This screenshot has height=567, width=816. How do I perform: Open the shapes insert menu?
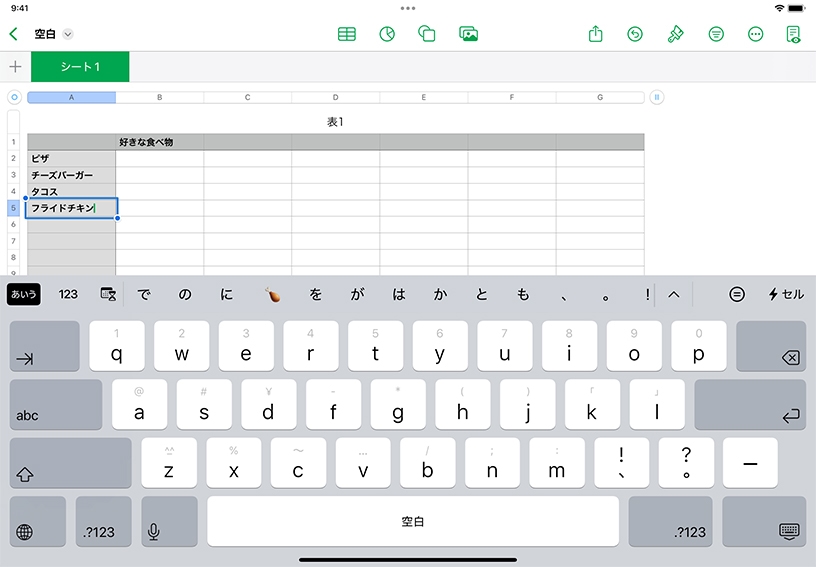[x=427, y=34]
